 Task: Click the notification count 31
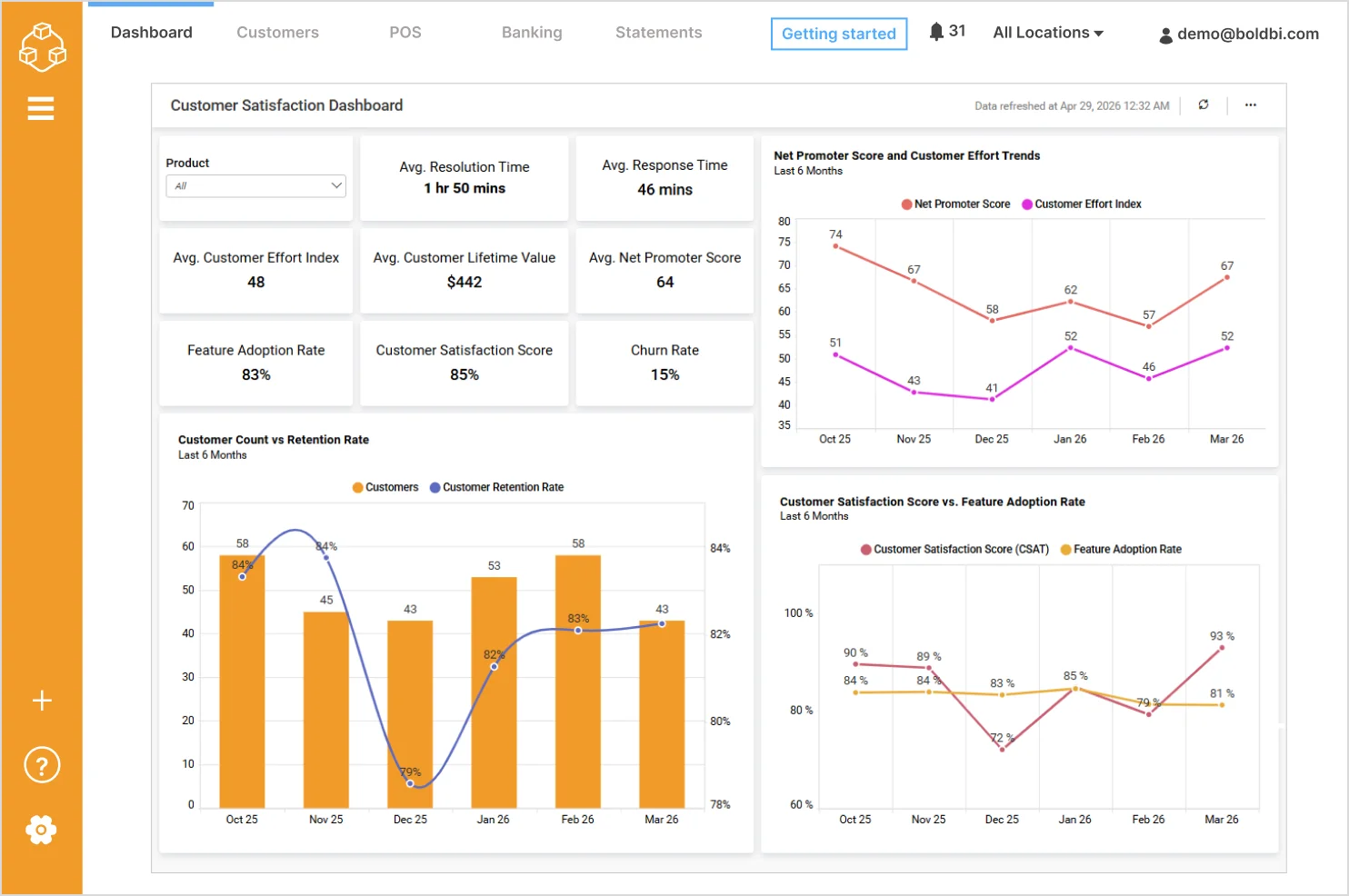[957, 31]
